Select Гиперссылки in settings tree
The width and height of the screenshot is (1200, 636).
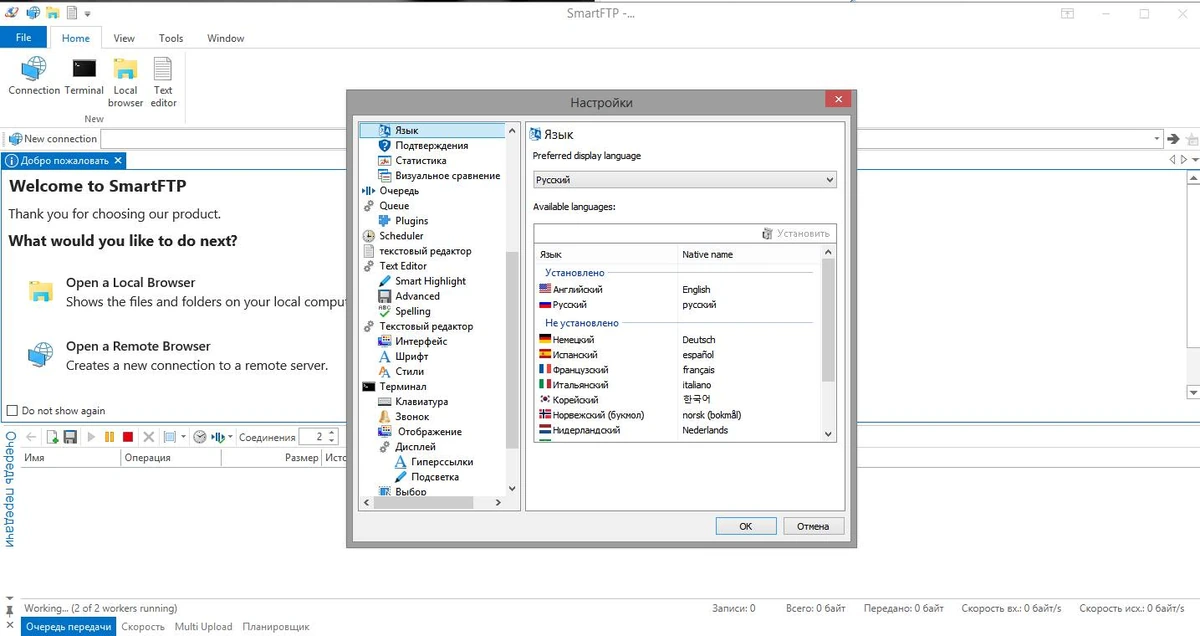pyautogui.click(x=441, y=462)
